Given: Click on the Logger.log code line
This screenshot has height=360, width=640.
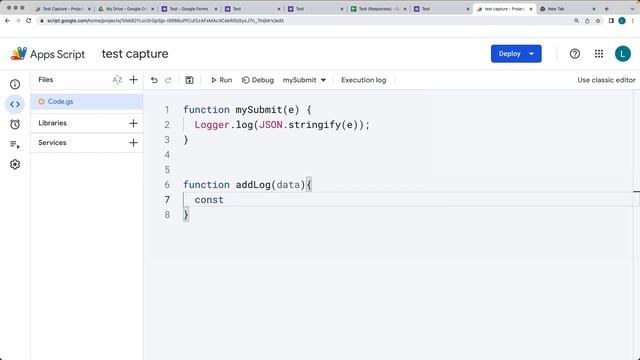Looking at the screenshot, I should pos(282,125).
